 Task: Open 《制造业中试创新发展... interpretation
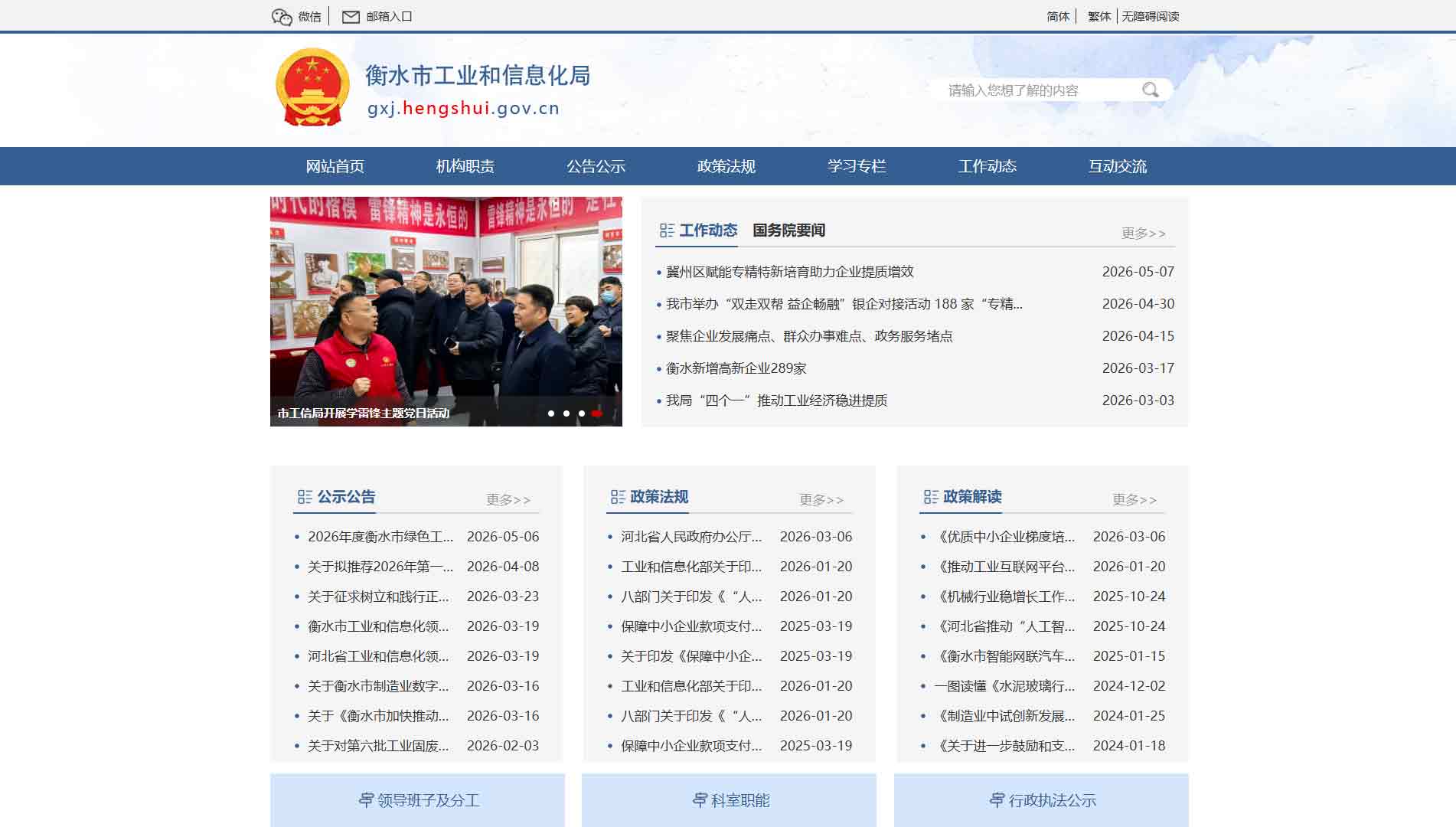[x=1005, y=716]
